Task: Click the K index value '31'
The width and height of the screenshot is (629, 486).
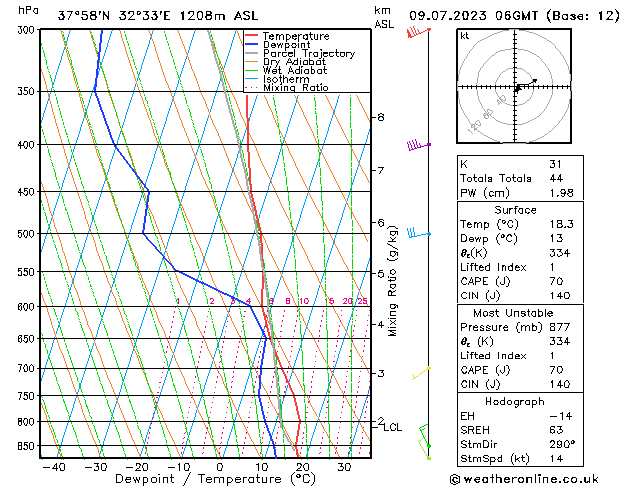Action: tap(556, 164)
